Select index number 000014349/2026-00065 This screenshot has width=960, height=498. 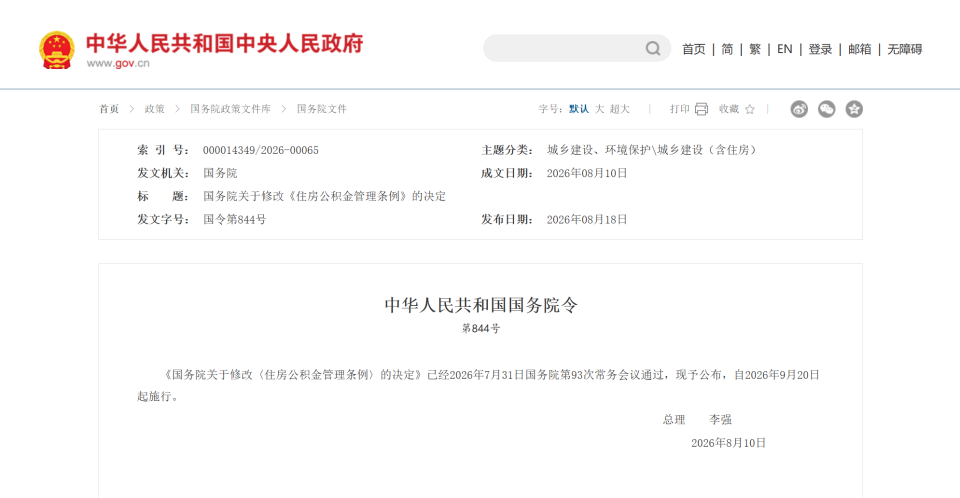tap(261, 150)
